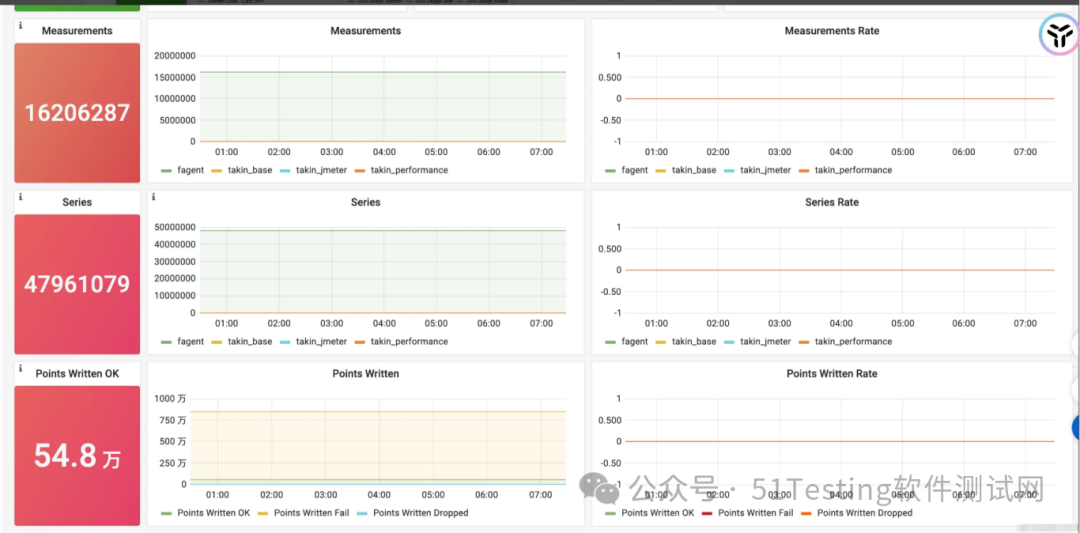Open the Points Written Rate title menu

point(832,374)
